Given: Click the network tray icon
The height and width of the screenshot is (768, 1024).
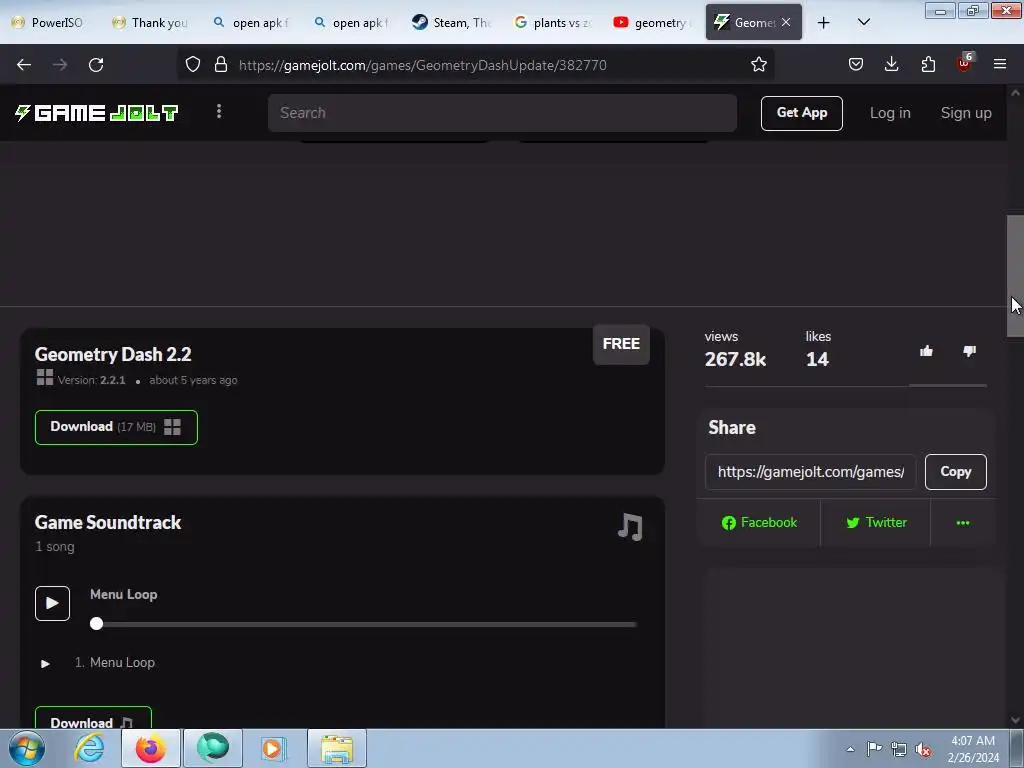Looking at the screenshot, I should [x=899, y=749].
